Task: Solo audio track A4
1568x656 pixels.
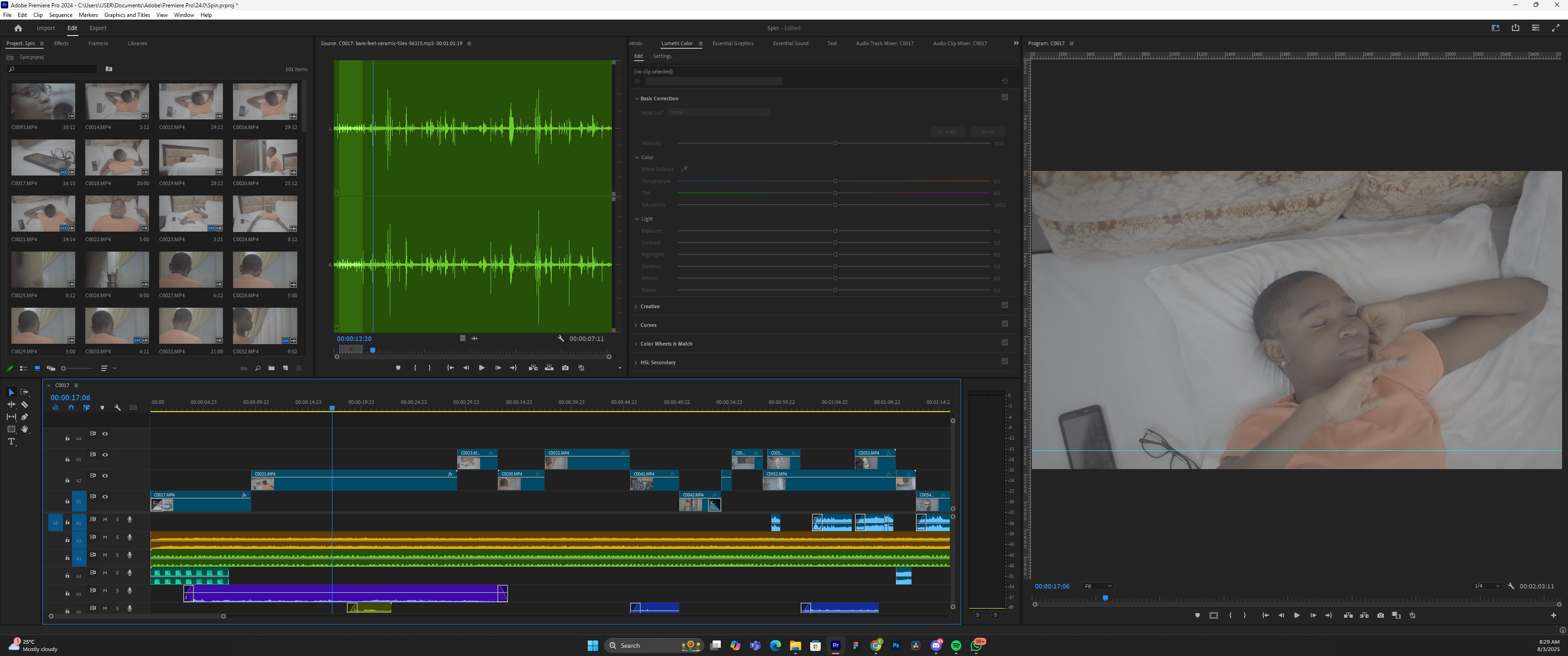Action: pyautogui.click(x=118, y=573)
